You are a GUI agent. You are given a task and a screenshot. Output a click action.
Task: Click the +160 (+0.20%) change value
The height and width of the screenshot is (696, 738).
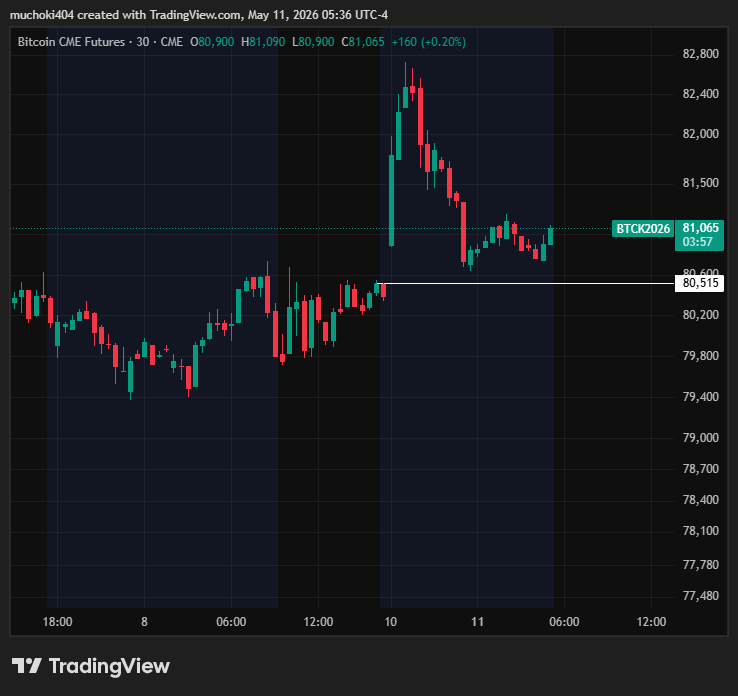(x=429, y=42)
